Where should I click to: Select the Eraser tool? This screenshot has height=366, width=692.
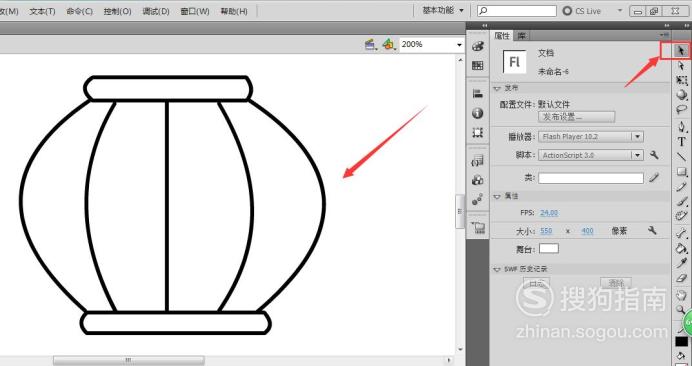(x=681, y=279)
